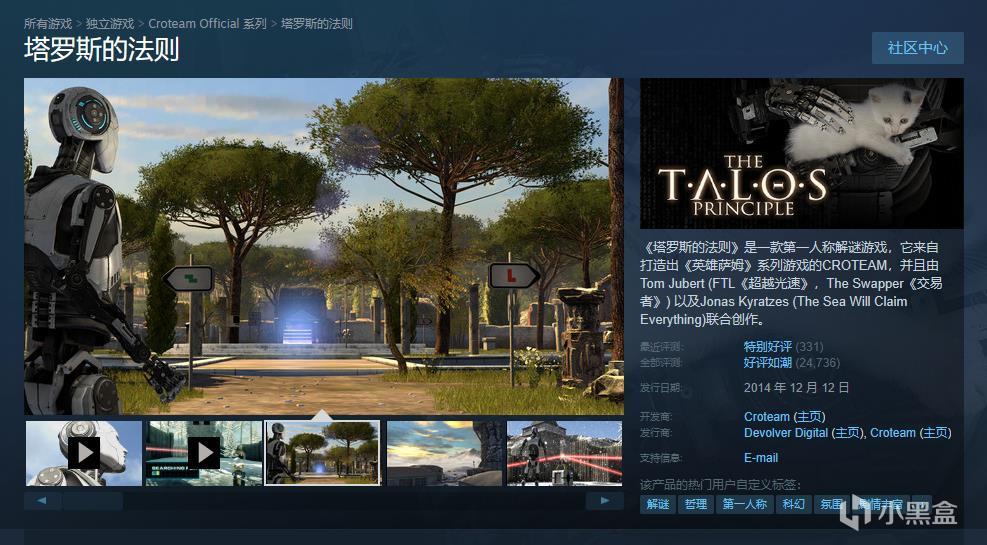Open publisher Croteam's 主页 link

tap(935, 433)
